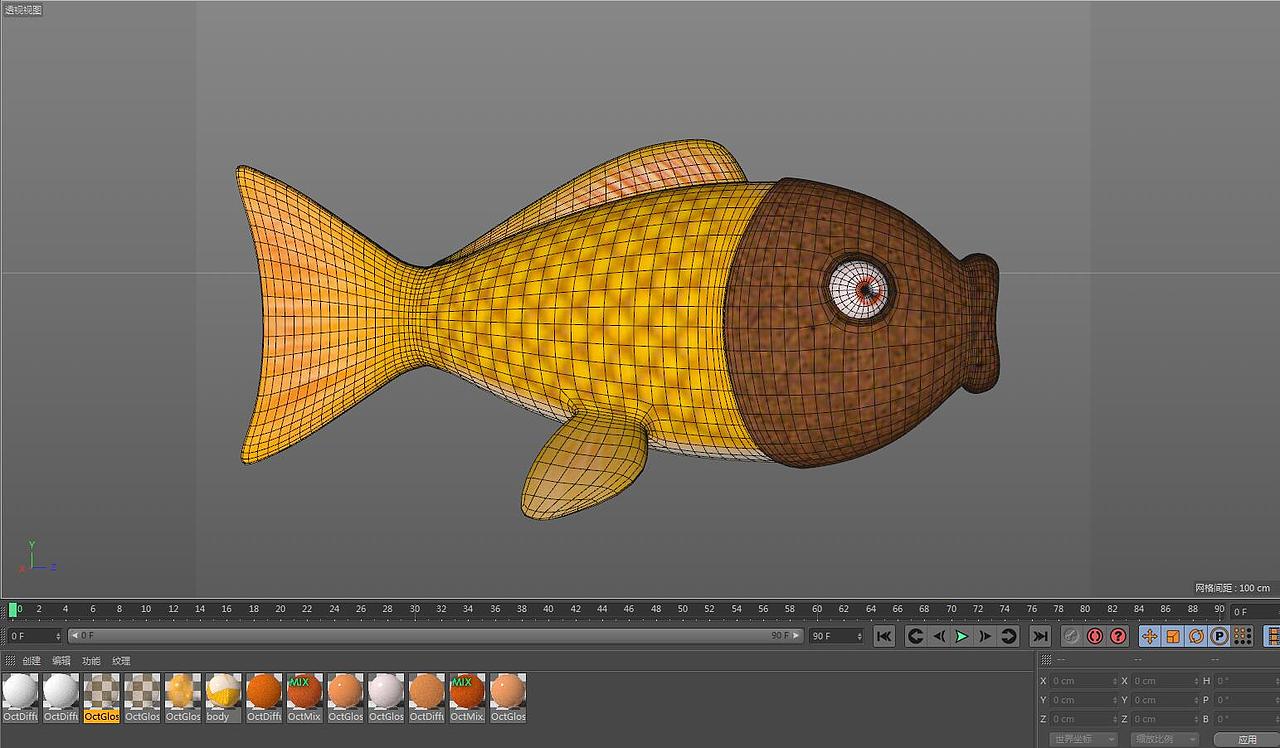Jump to frame 30 on the timeline ruler

pos(414,609)
